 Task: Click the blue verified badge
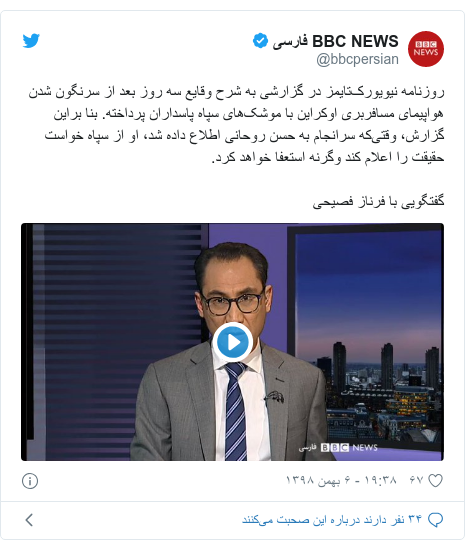pos(260,41)
